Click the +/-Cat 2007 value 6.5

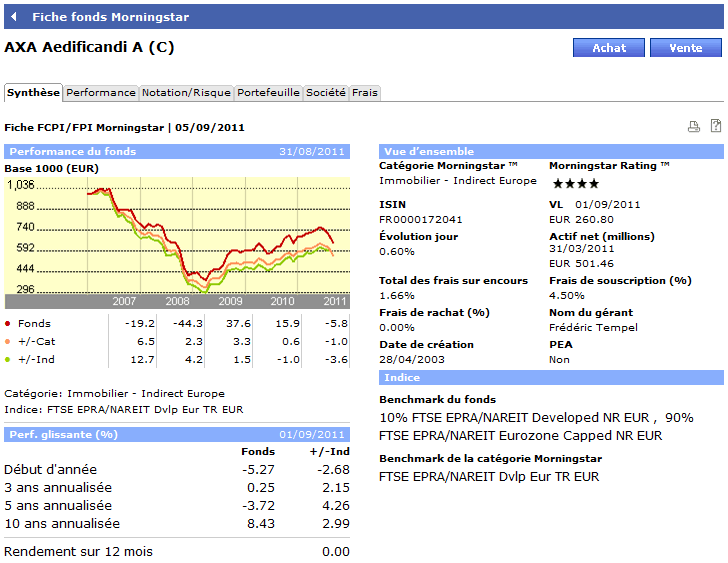[x=146, y=342]
